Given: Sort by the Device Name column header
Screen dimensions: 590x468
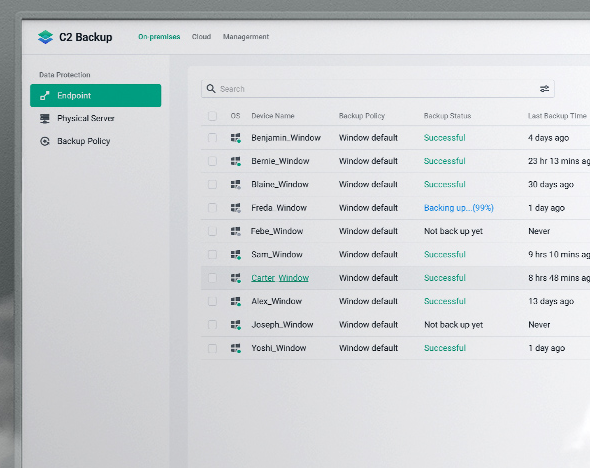Looking at the screenshot, I should (x=273, y=116).
